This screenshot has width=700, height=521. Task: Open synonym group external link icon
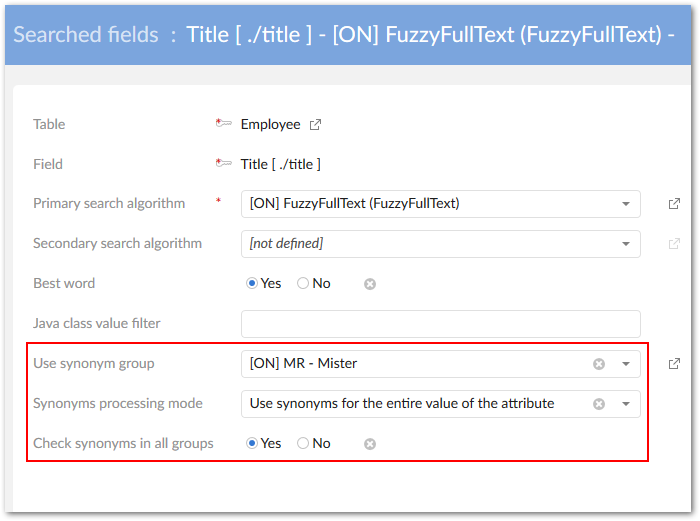click(674, 364)
